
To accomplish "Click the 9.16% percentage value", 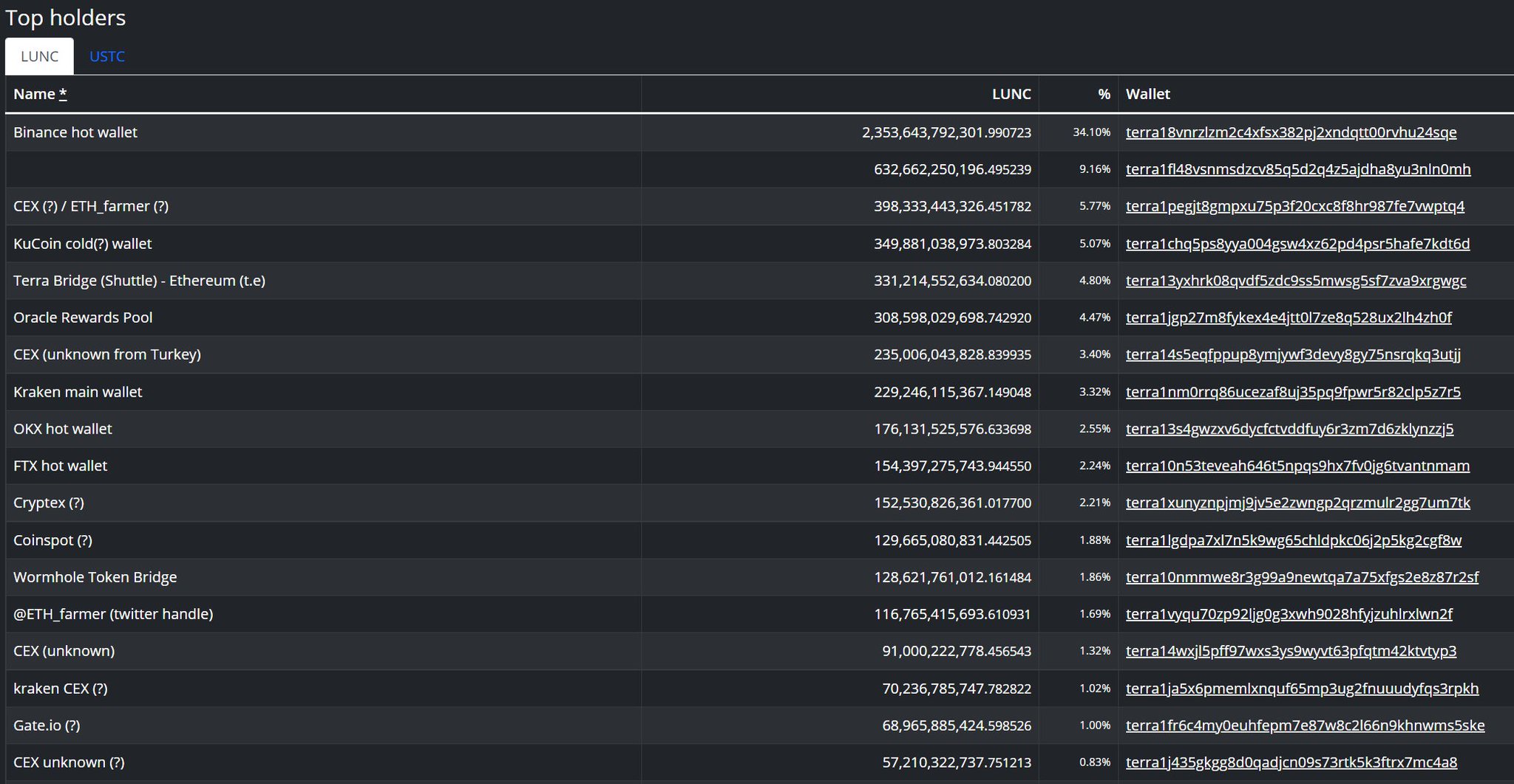I will (x=1095, y=169).
